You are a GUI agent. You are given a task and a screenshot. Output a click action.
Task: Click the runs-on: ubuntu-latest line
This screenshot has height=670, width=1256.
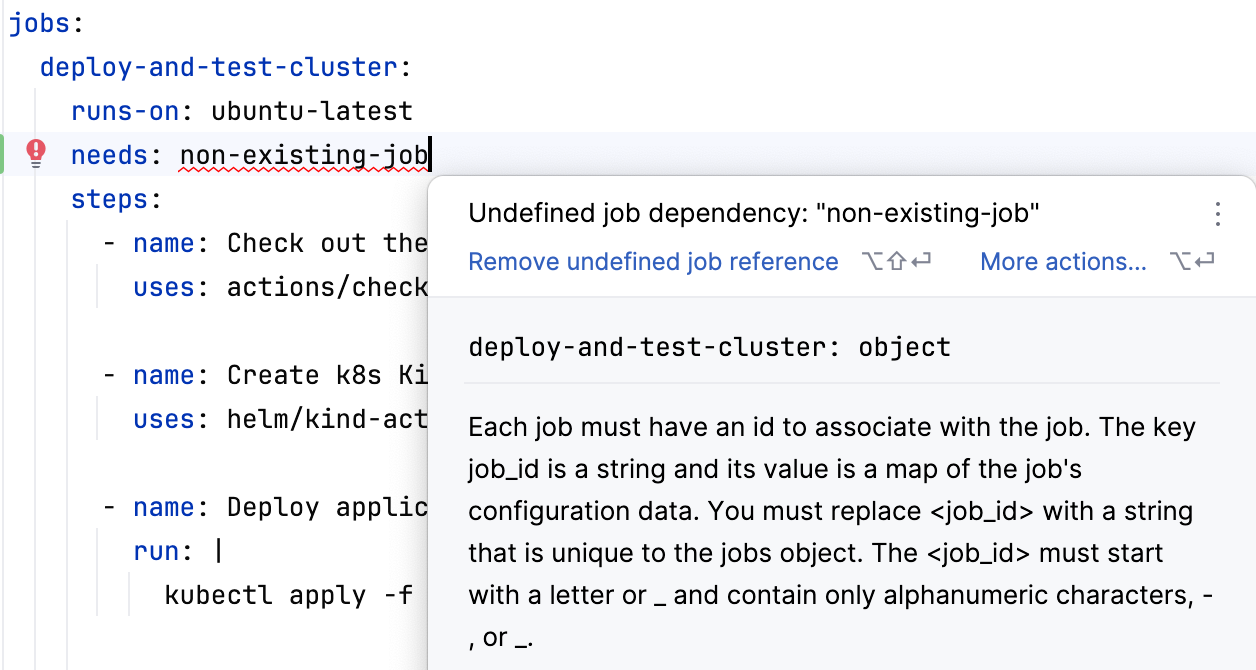tap(240, 110)
